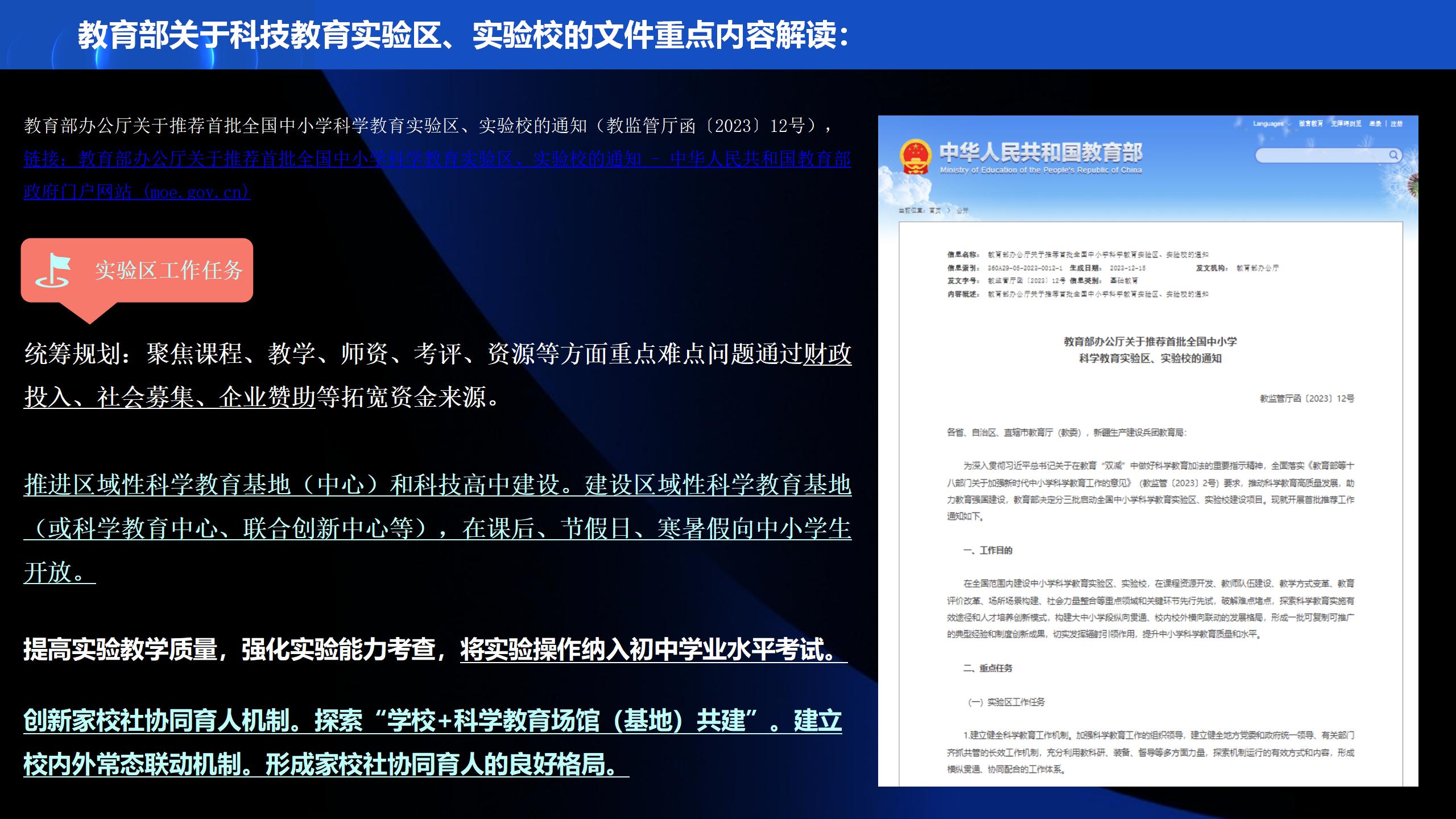Screen dimensions: 1456x819
Task: Click the paragraph starting 统筹规划
Action: click(437, 375)
